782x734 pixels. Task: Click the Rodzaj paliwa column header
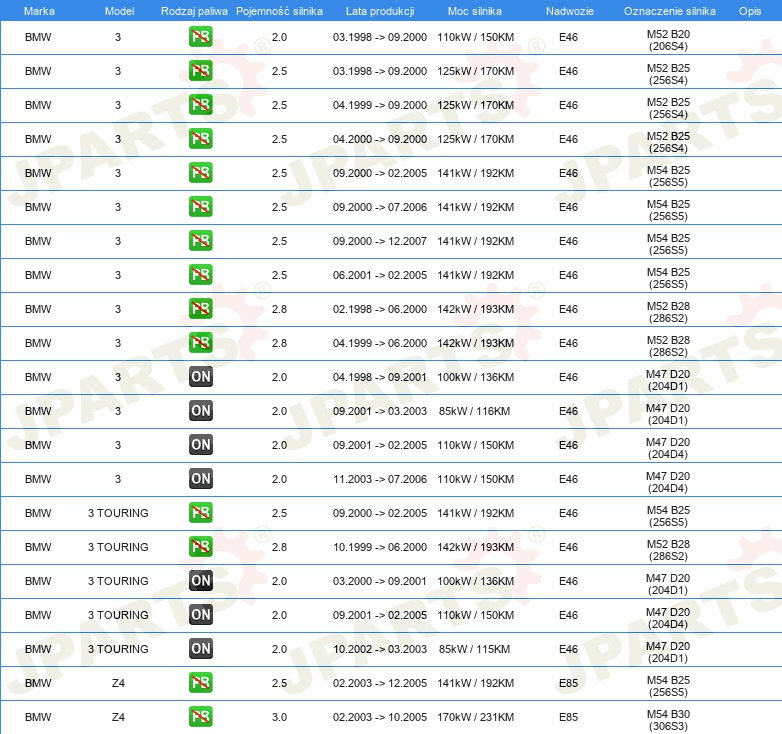click(x=194, y=11)
